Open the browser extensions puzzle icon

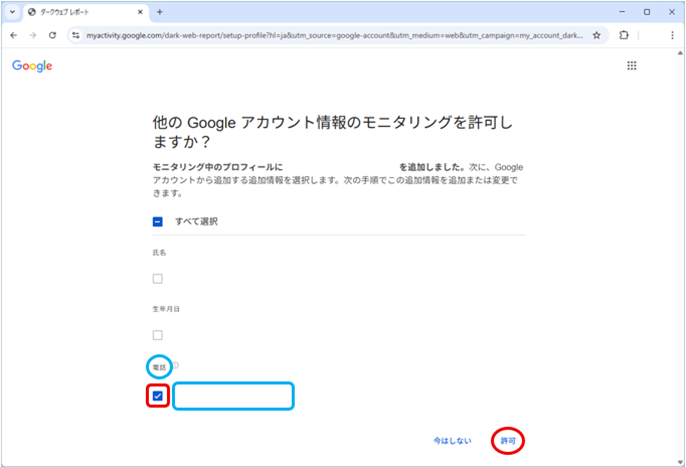[x=624, y=34]
